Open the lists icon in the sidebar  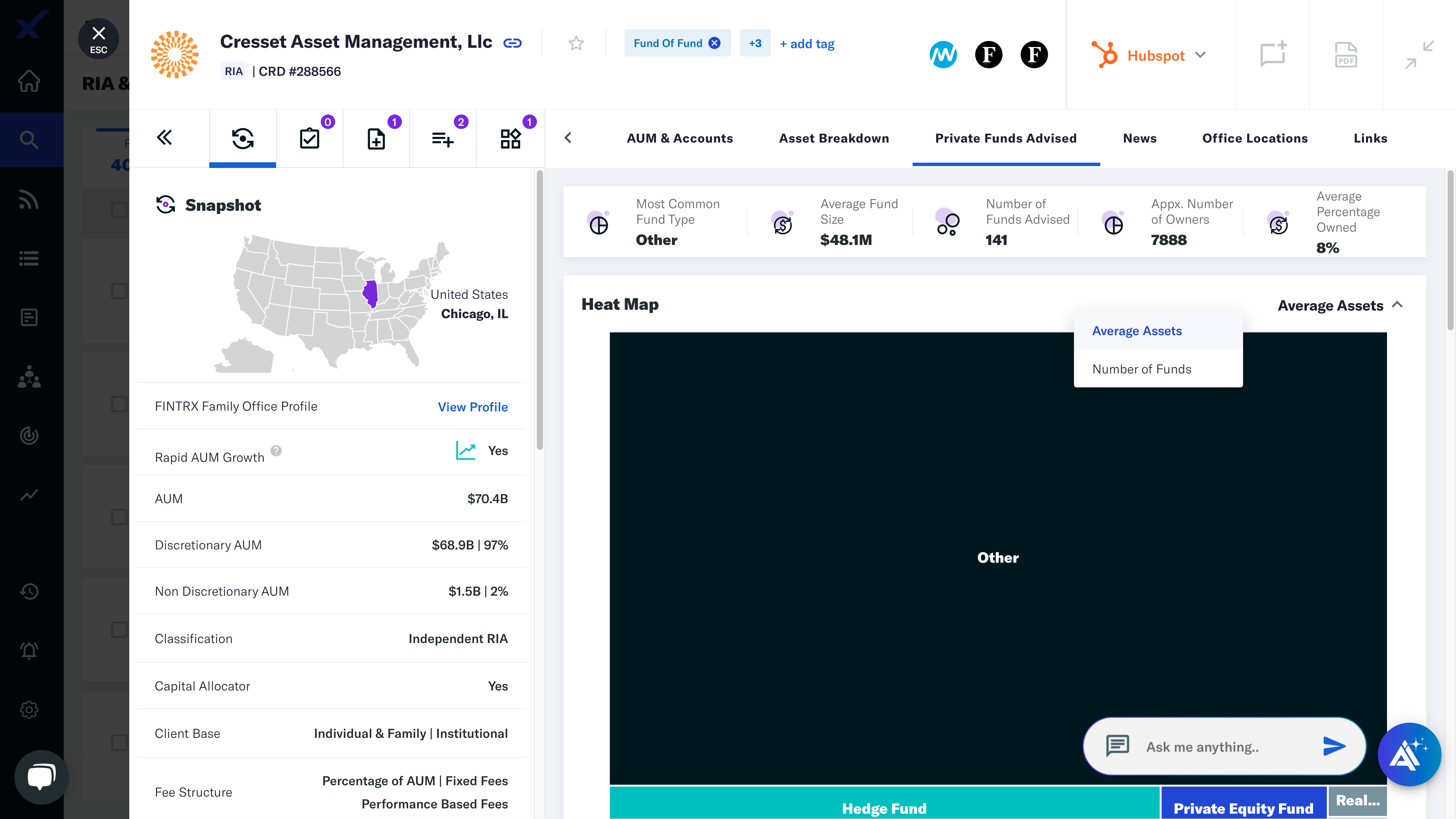pos(29,258)
